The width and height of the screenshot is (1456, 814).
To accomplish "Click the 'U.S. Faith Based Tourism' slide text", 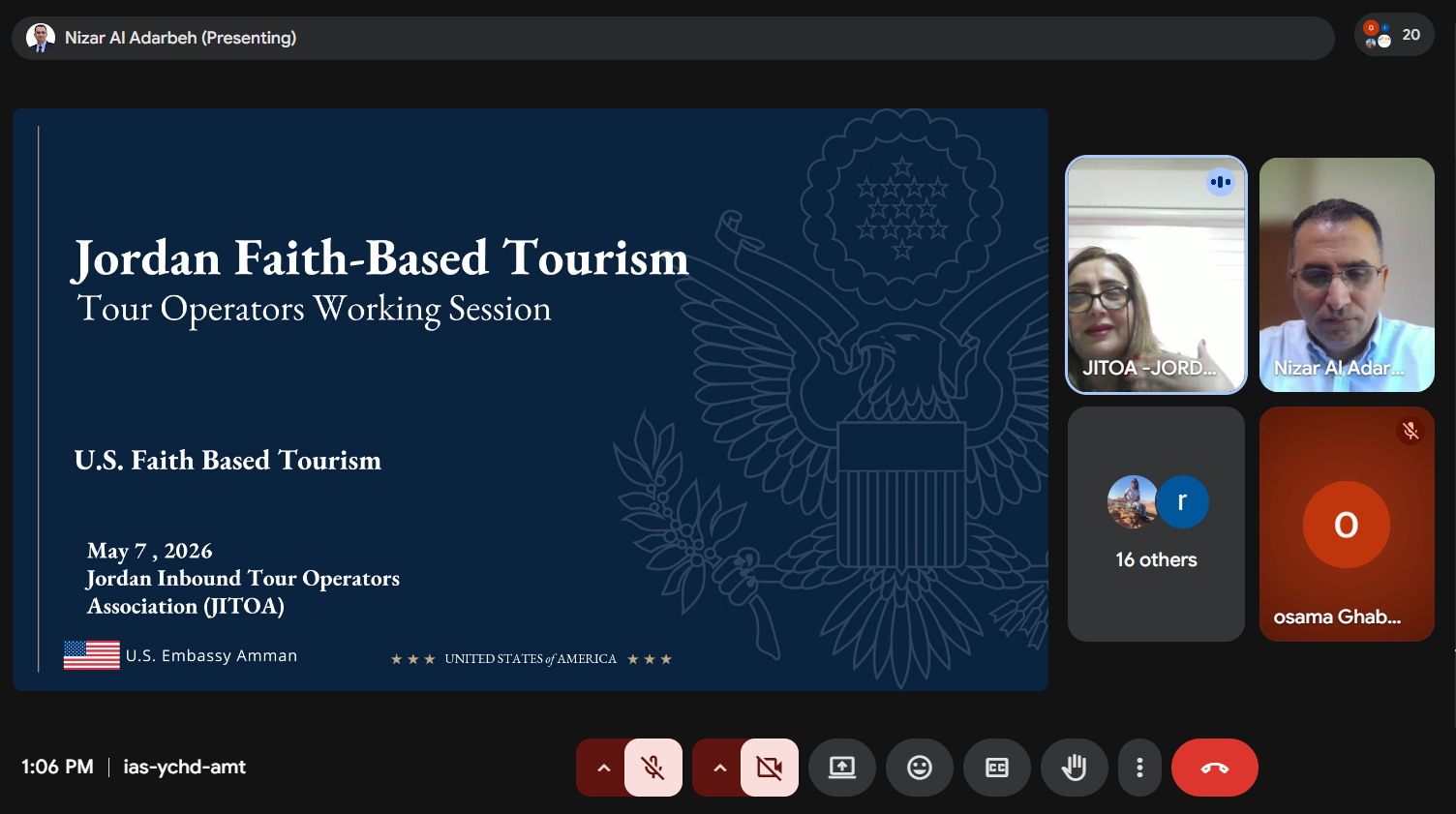I will tap(227, 460).
